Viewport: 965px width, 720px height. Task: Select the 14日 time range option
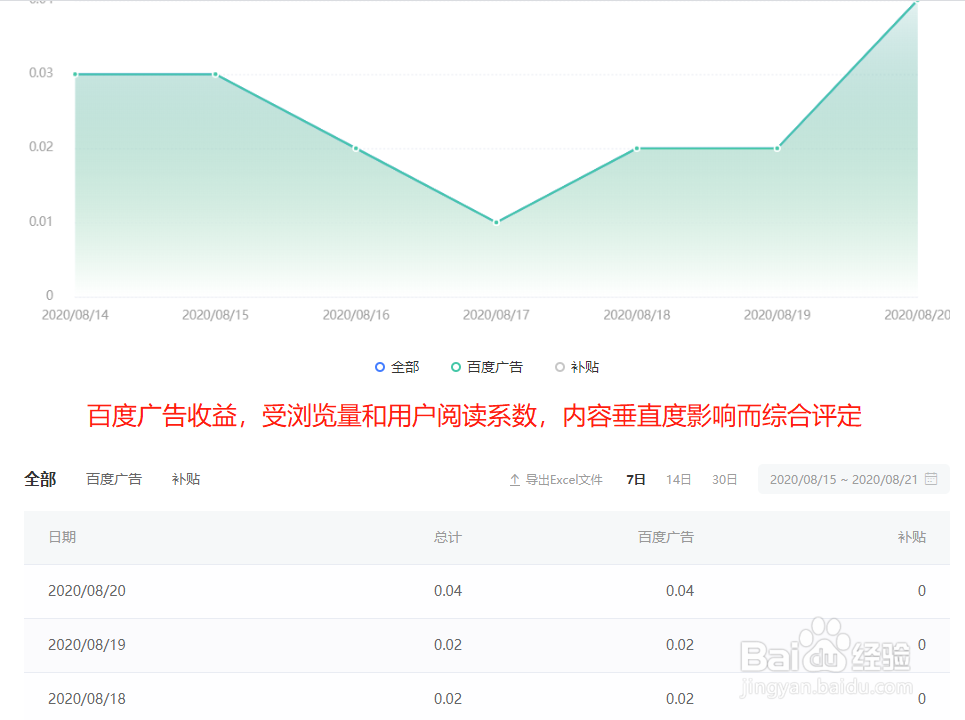[x=678, y=479]
